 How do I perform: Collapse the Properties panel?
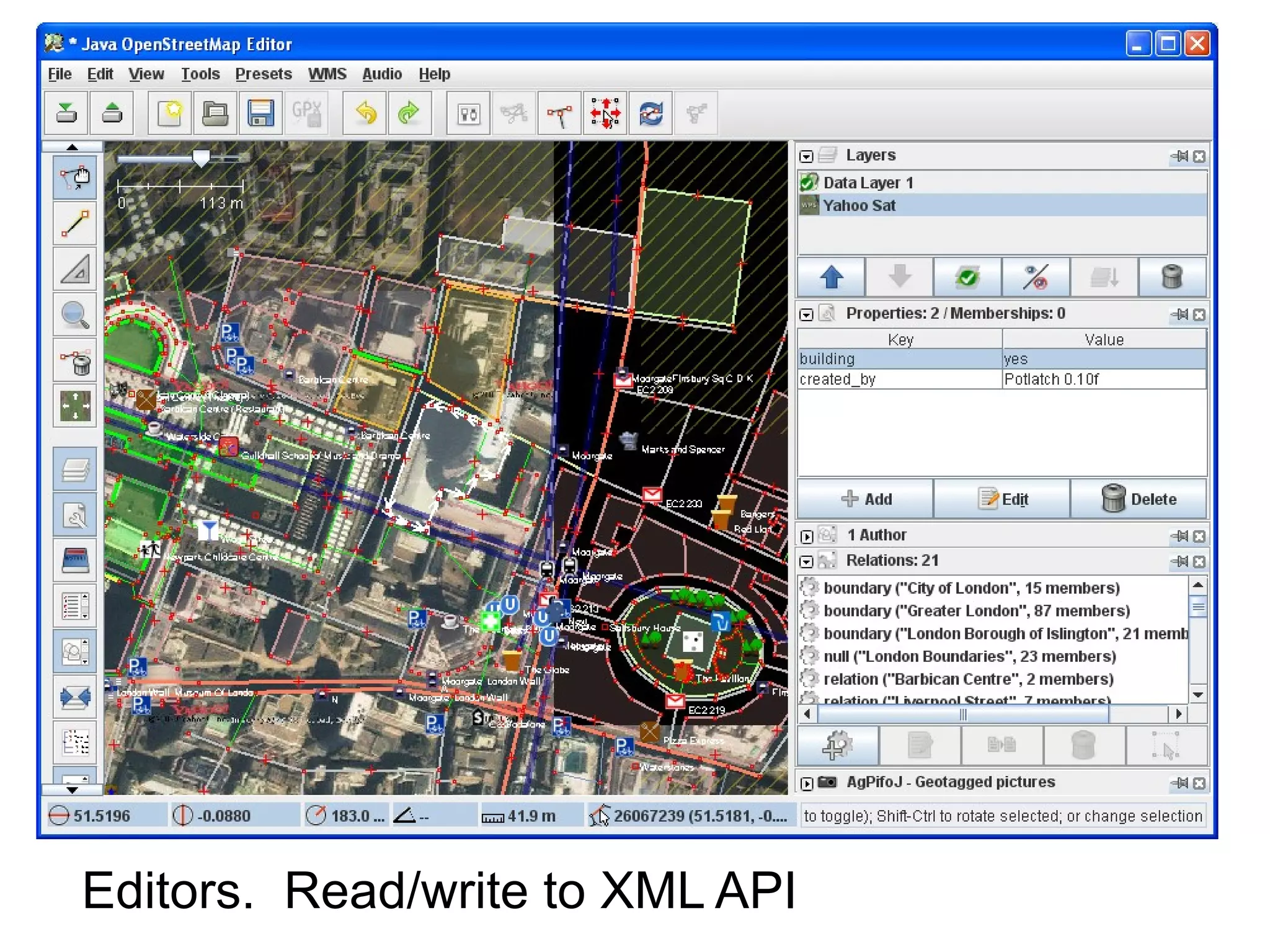806,315
